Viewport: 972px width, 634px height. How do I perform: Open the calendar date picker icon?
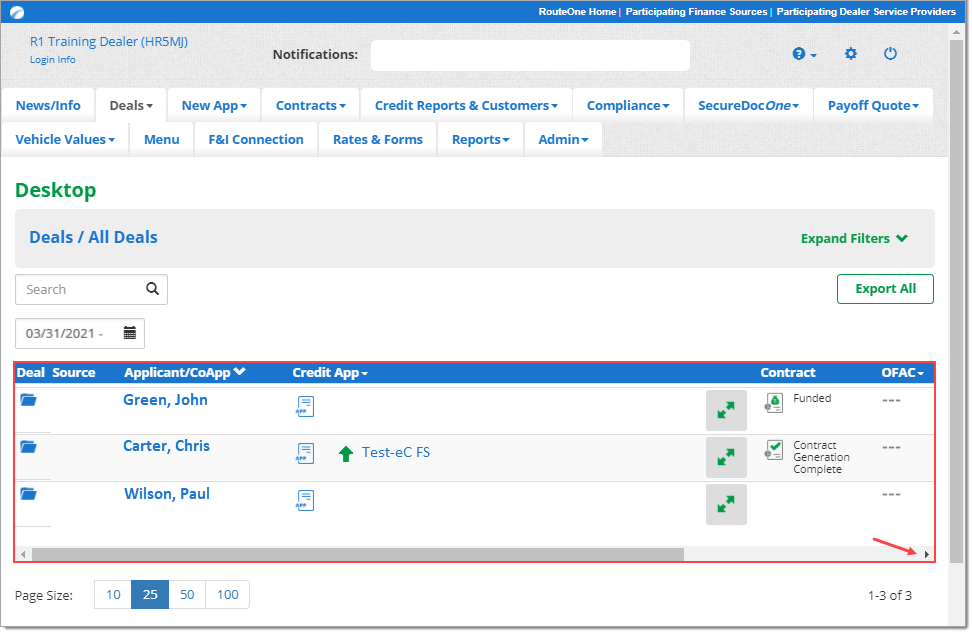click(x=130, y=333)
